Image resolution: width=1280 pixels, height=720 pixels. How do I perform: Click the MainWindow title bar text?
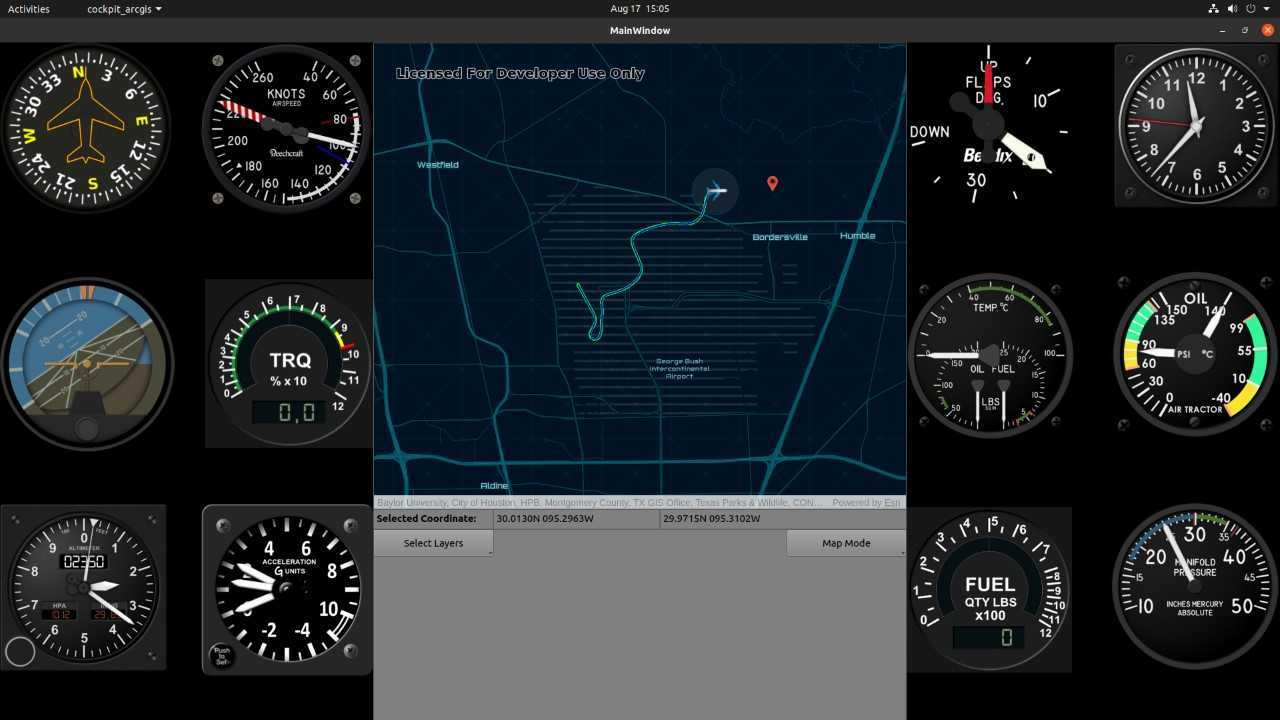click(640, 30)
